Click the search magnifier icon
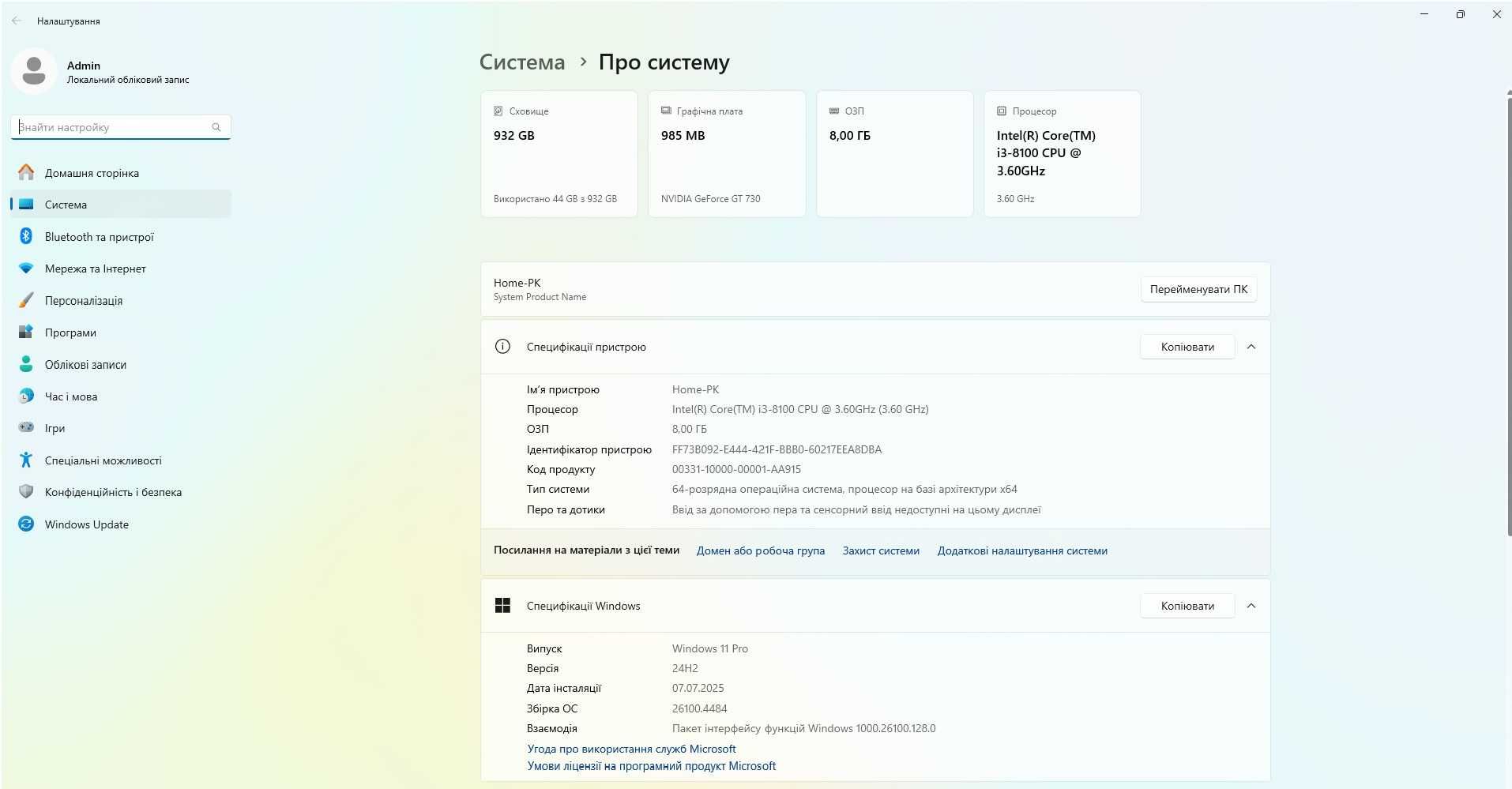Viewport: 1512px width, 789px height. [216, 127]
